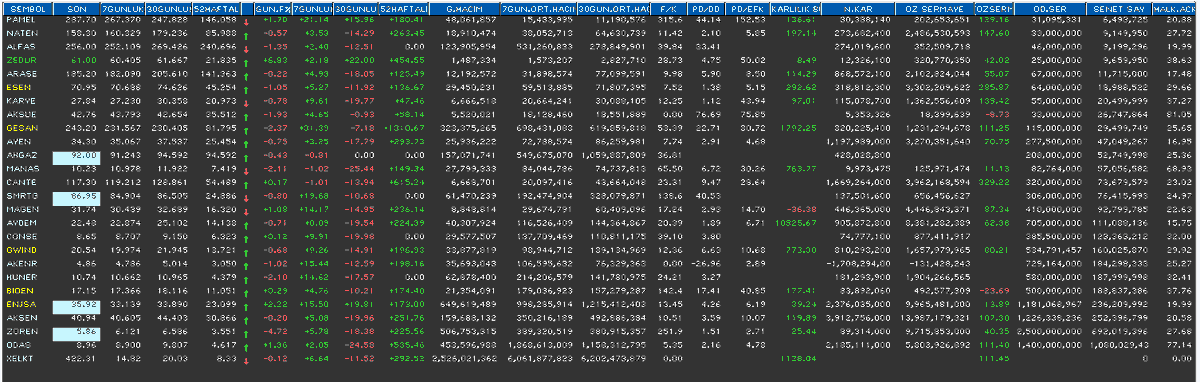Click highlighted 92.00 price for AKGAZ
This screenshot has width=1200, height=382.
(x=78, y=157)
